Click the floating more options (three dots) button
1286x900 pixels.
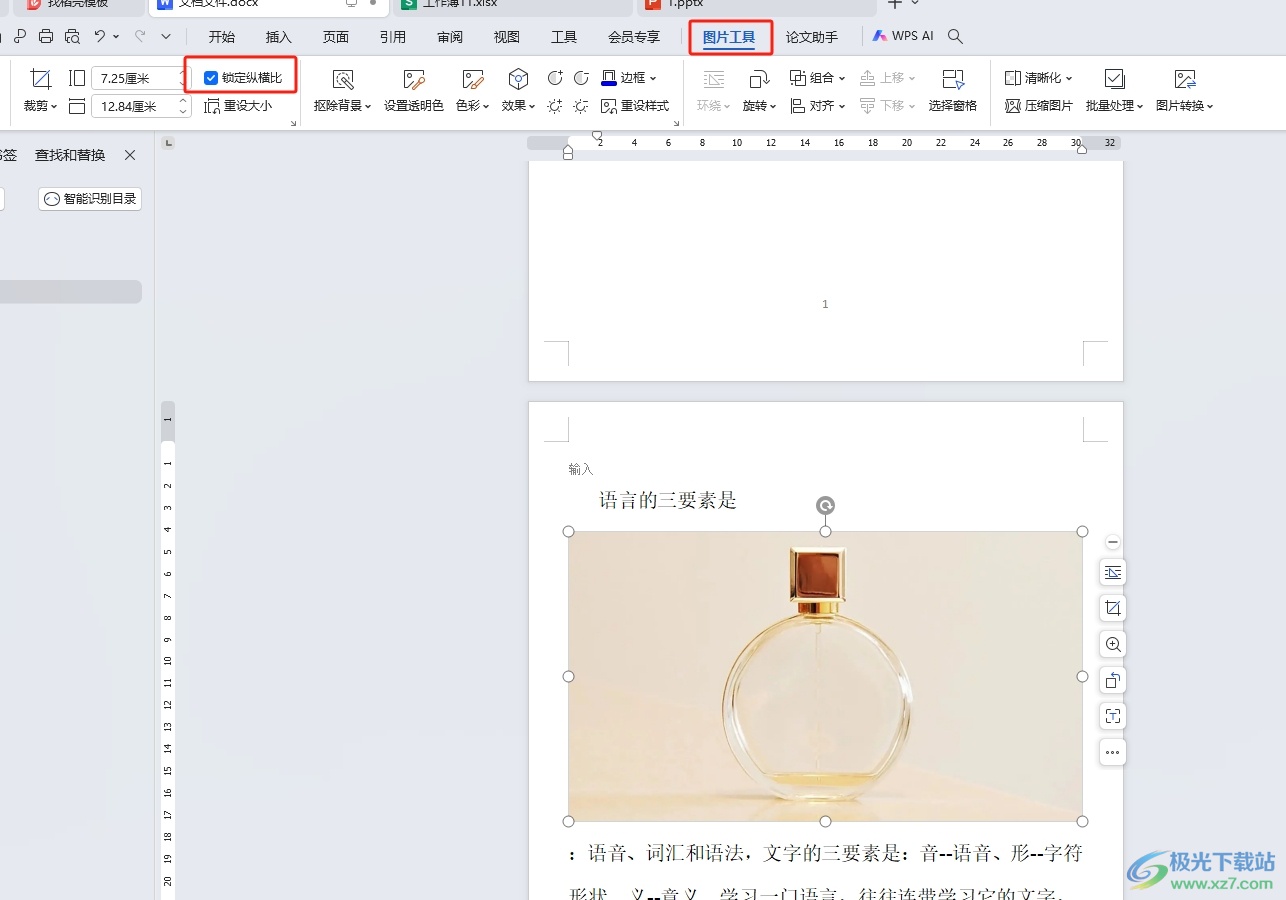[1113, 752]
